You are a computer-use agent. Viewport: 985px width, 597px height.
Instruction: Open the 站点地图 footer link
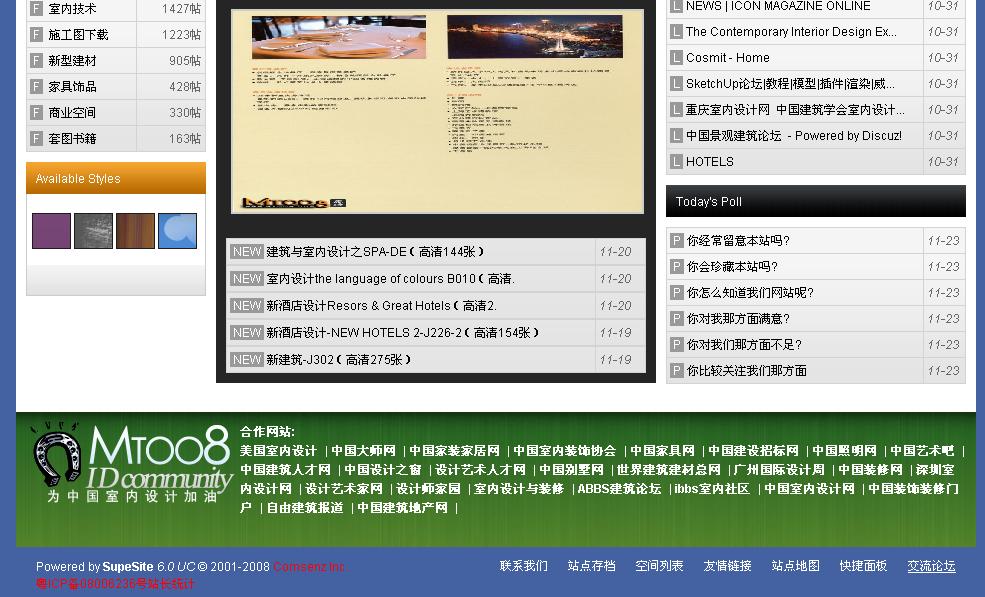point(795,566)
